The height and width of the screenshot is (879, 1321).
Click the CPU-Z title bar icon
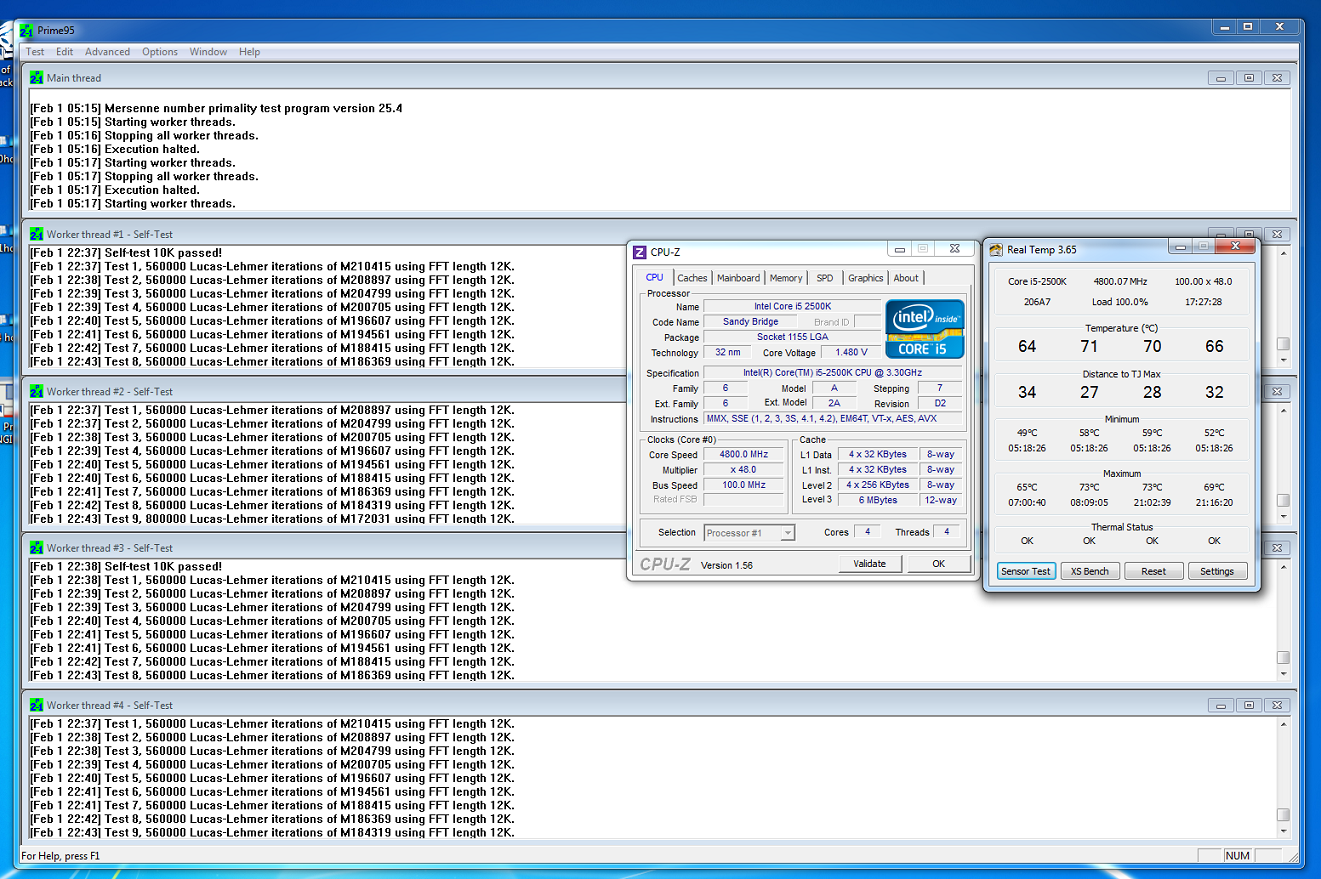(x=640, y=252)
